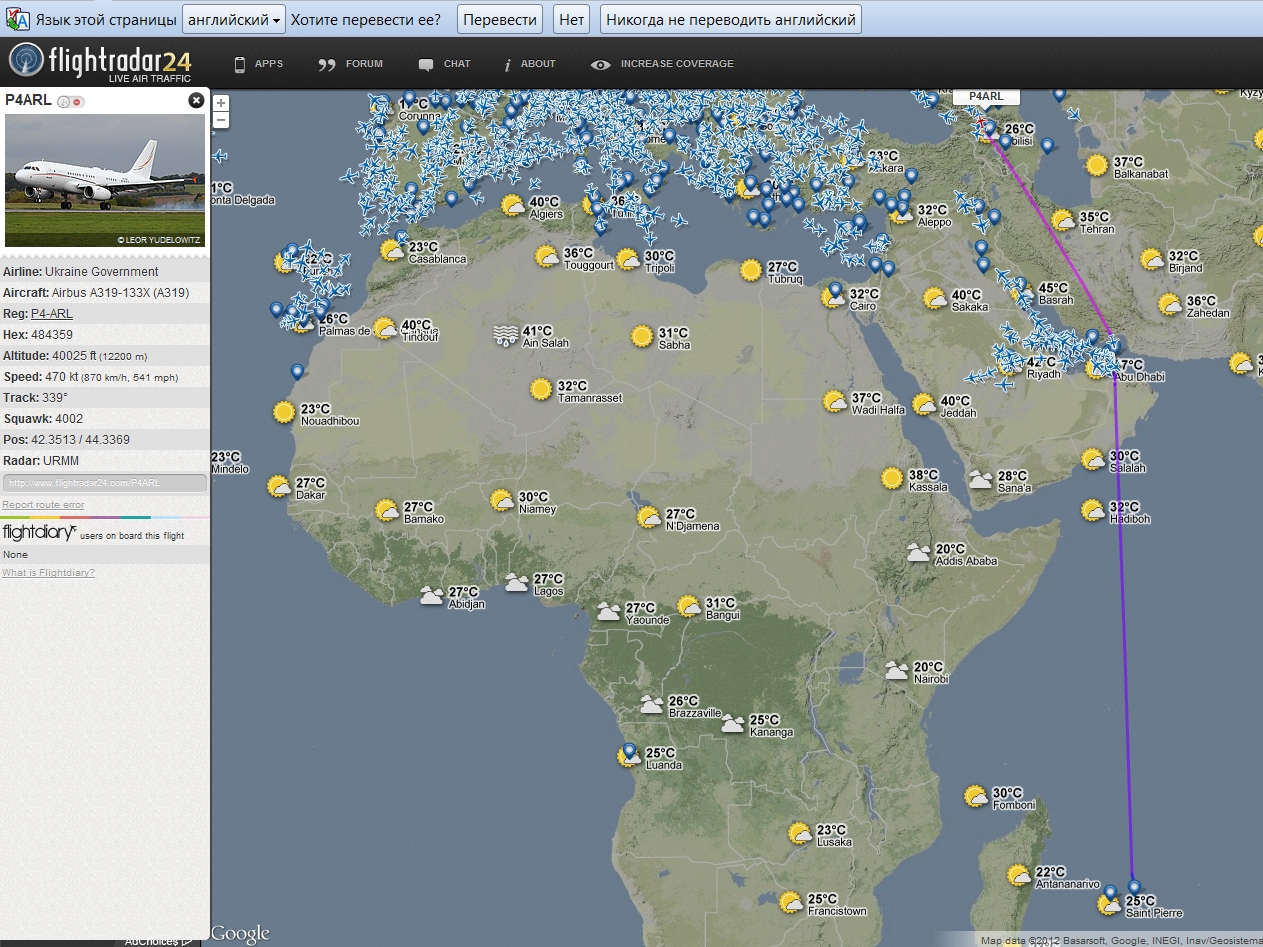Click the blue airport pin near Luanda
1263x947 pixels.
(x=629, y=751)
